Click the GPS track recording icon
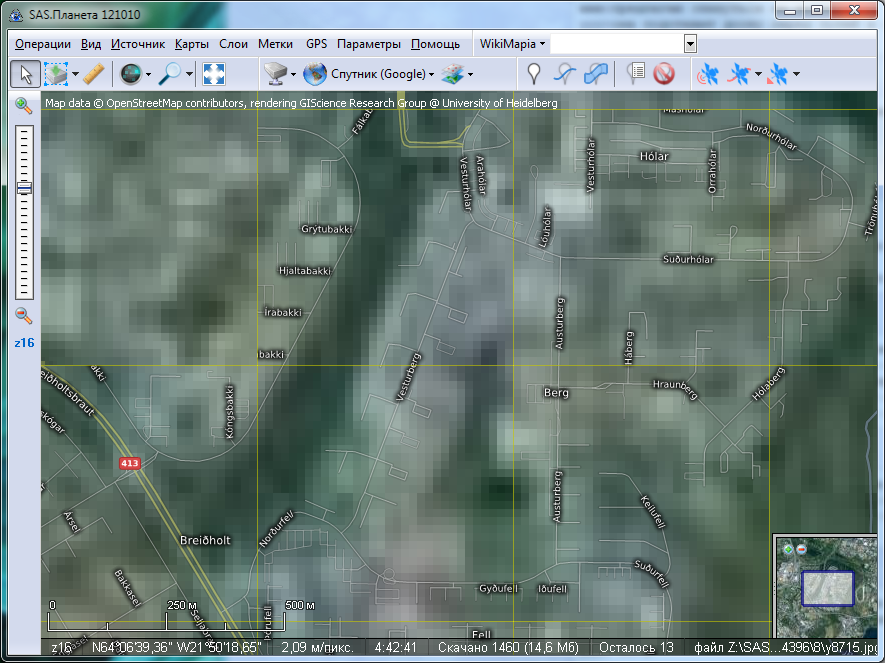The image size is (885, 663). [739, 74]
